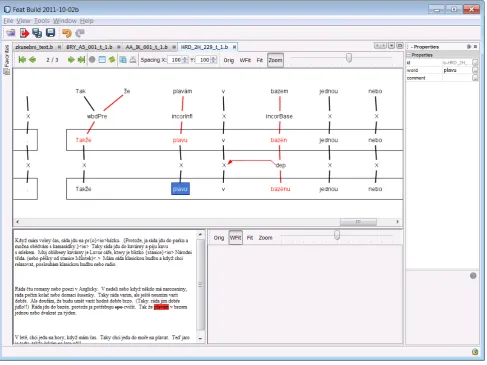
Task: Select the red 'bazénu' node
Action: (x=280, y=189)
